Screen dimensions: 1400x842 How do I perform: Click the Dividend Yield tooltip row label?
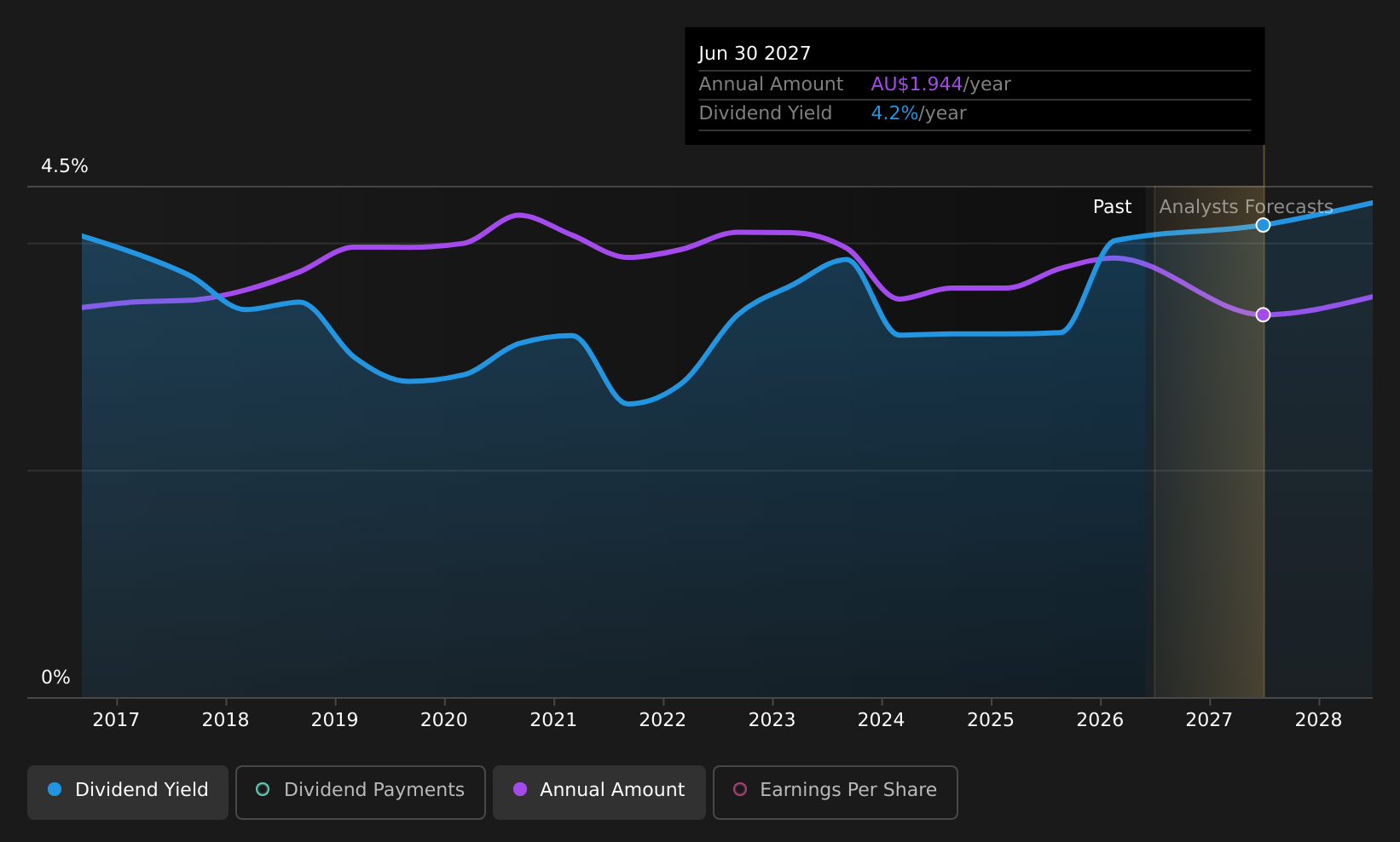(x=765, y=113)
